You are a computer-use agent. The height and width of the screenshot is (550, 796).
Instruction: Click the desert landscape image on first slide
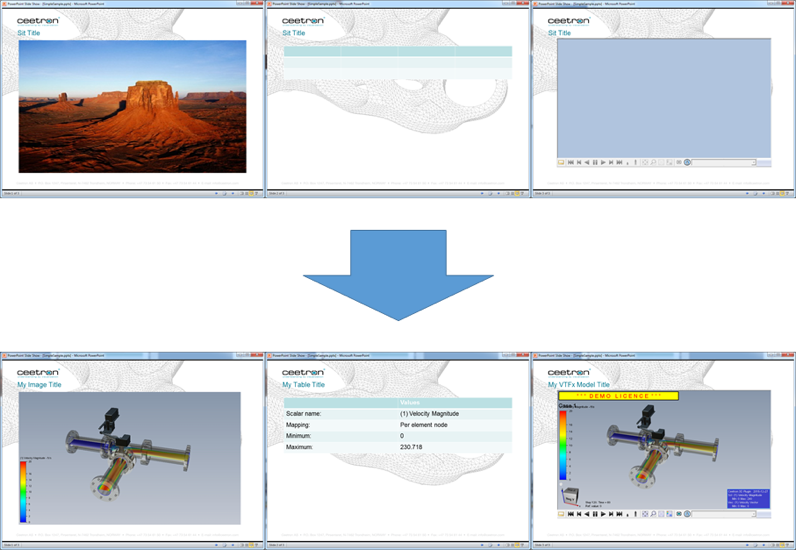point(132,106)
